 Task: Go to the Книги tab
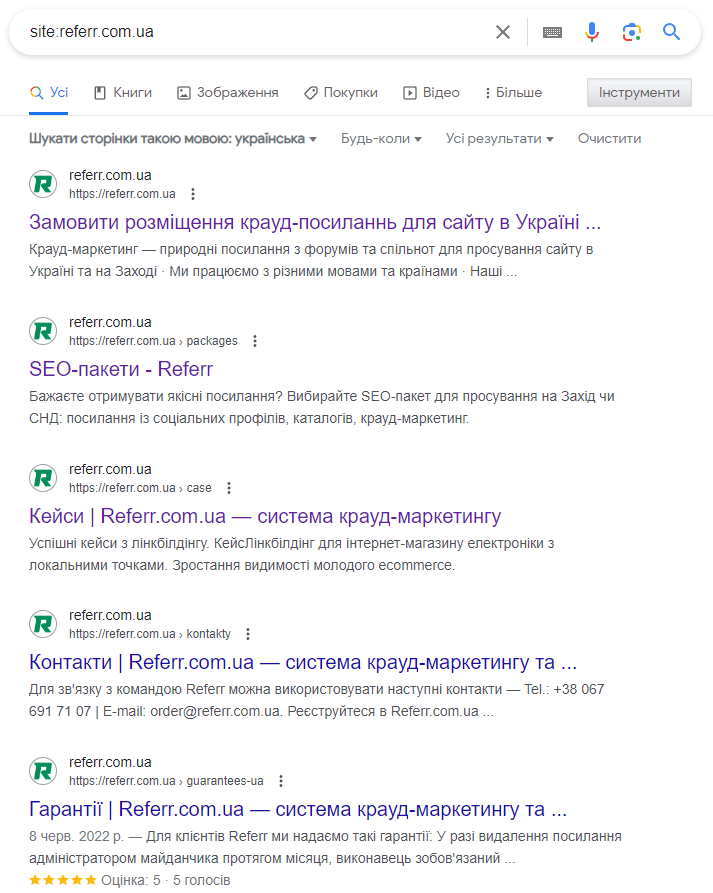pyautogui.click(x=123, y=93)
